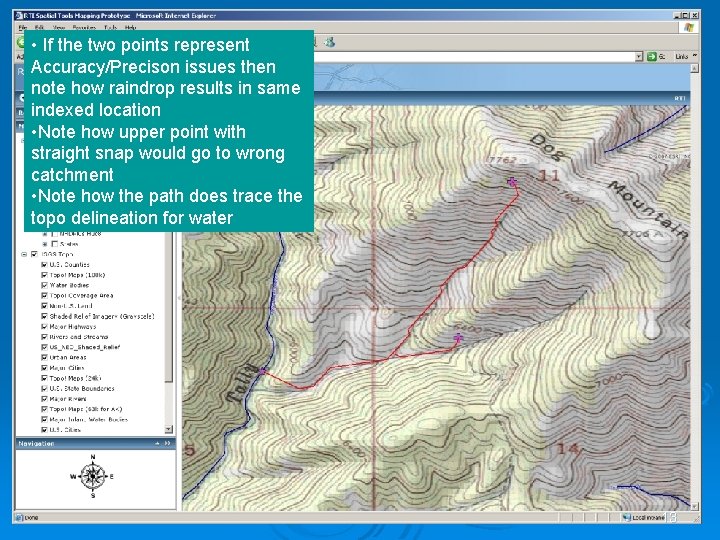Click the 'Mountain' map label

[649, 209]
